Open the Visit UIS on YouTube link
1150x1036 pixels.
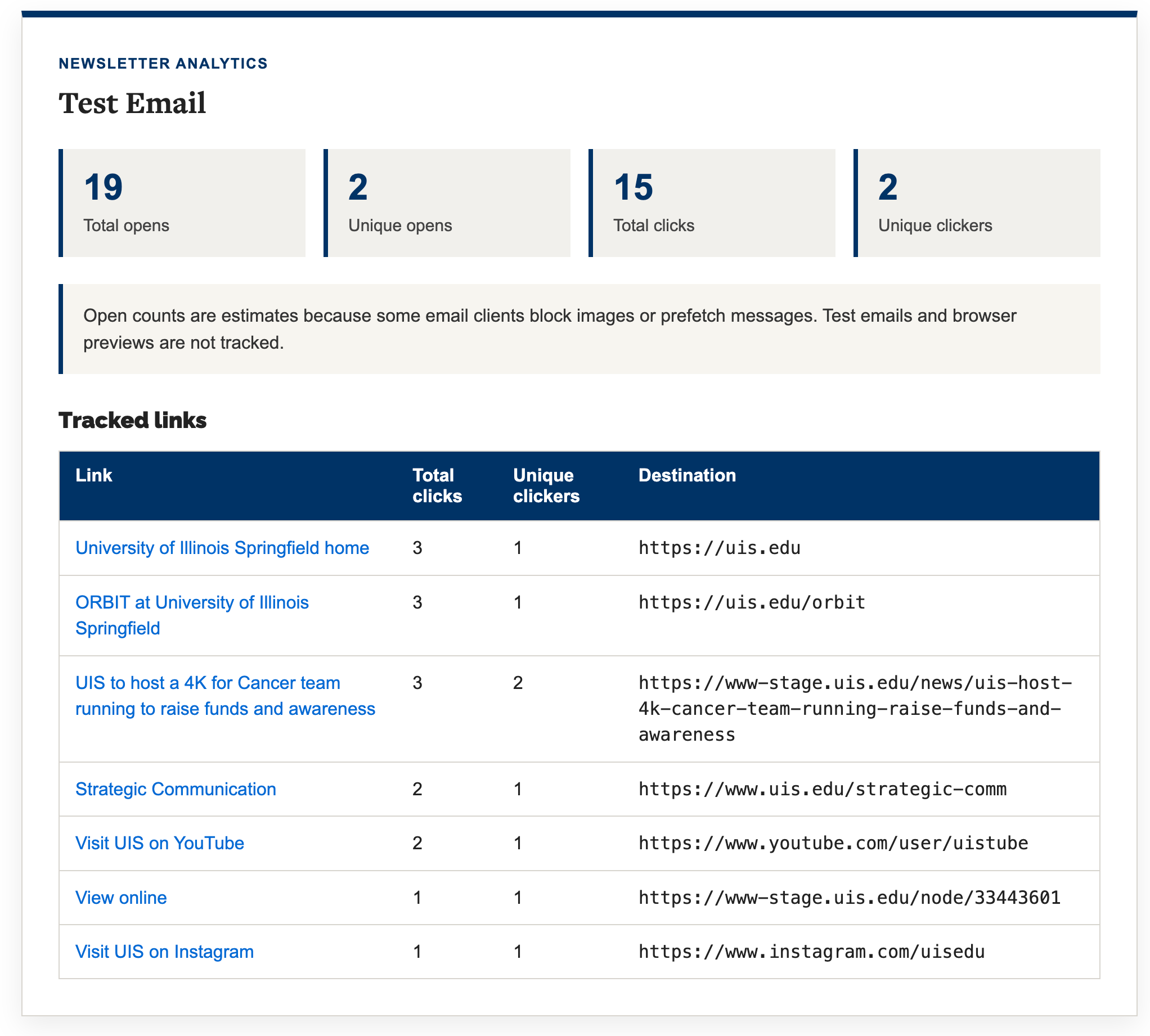pos(159,843)
